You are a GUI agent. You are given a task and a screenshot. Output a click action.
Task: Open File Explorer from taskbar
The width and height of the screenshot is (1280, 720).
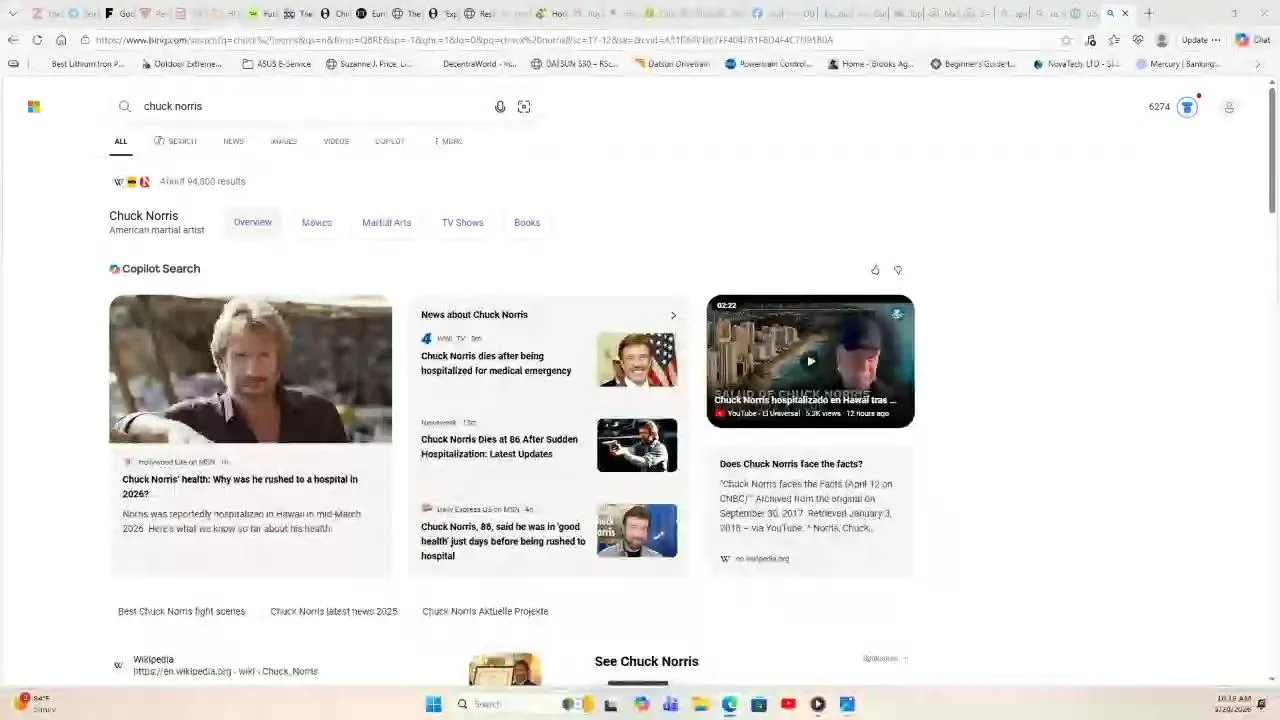click(700, 704)
